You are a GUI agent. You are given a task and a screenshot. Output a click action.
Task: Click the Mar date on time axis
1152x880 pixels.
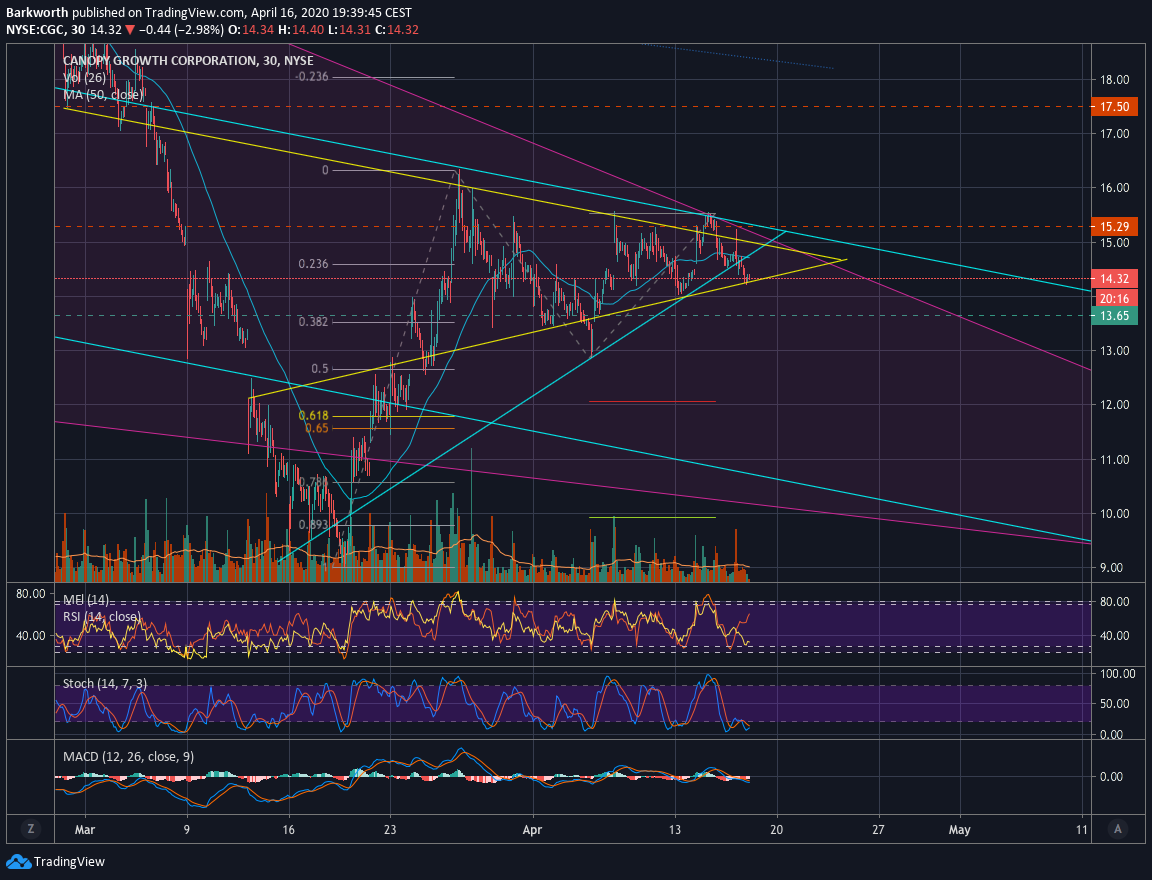(x=85, y=830)
